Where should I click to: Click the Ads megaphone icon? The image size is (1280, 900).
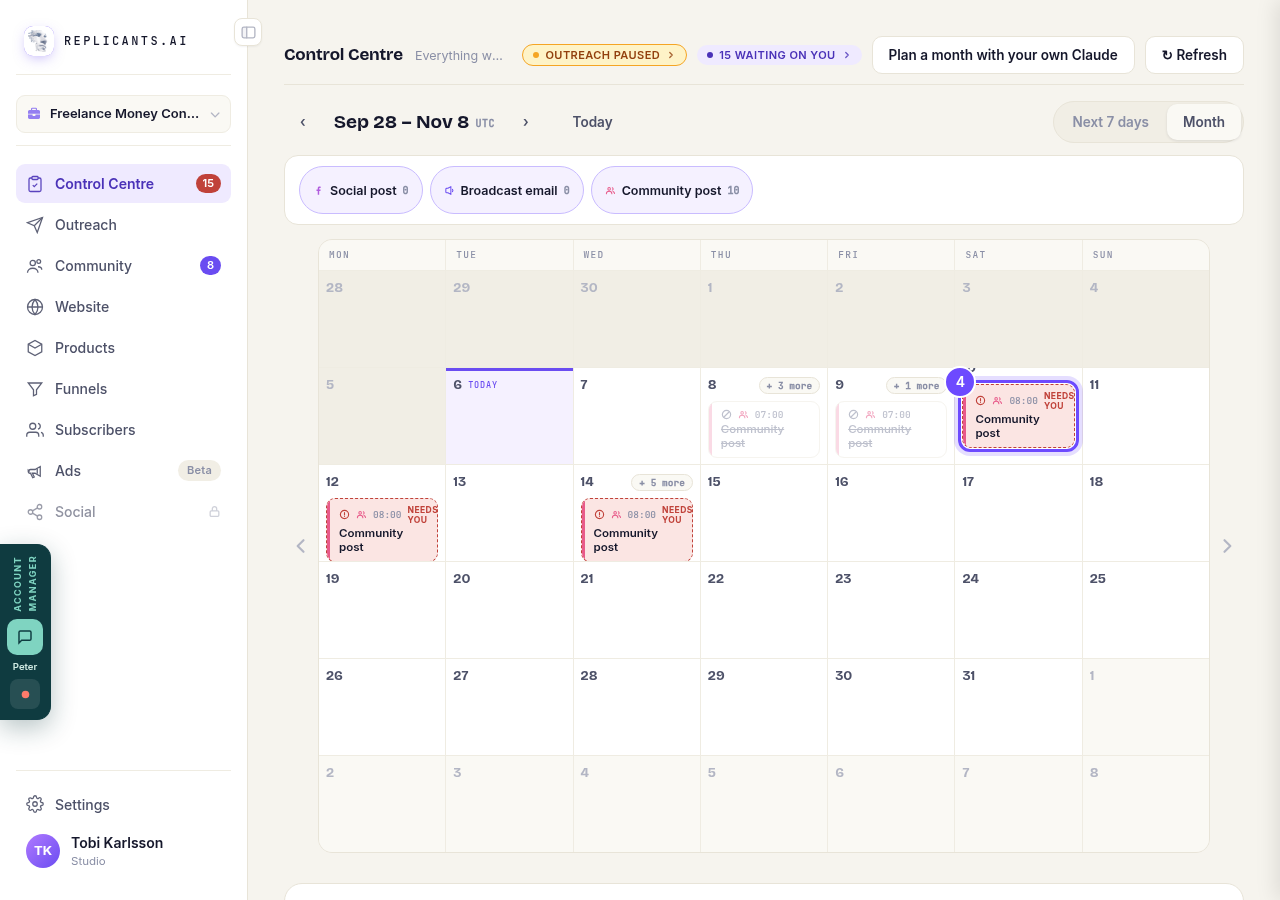point(35,470)
